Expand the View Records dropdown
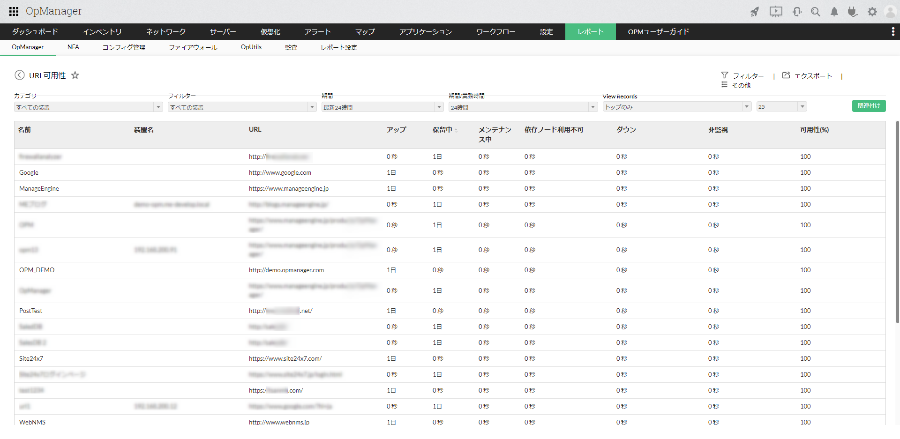This screenshot has height=439, width=900. pyautogui.click(x=677, y=107)
